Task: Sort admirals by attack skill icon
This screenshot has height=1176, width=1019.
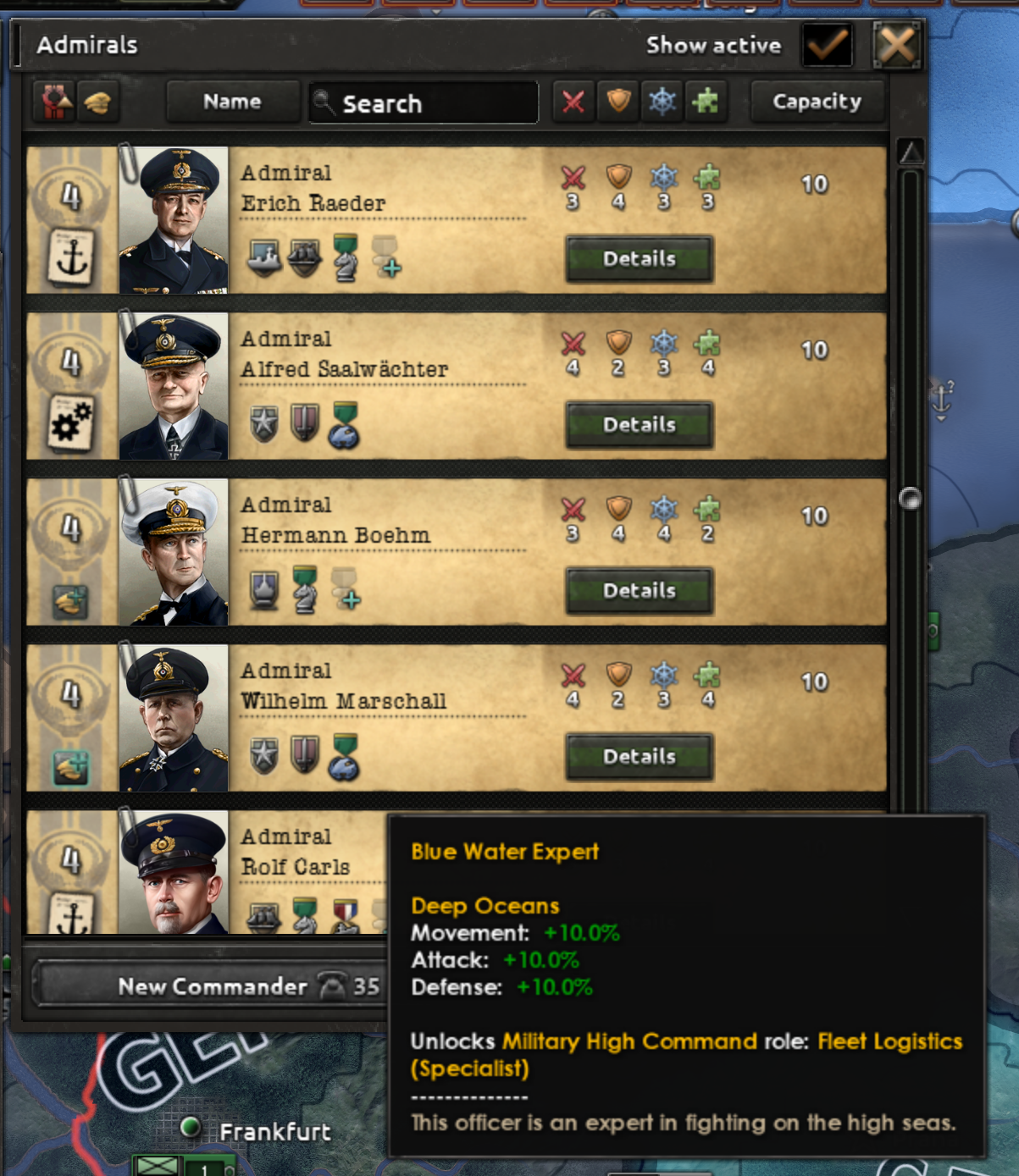Action: (573, 102)
